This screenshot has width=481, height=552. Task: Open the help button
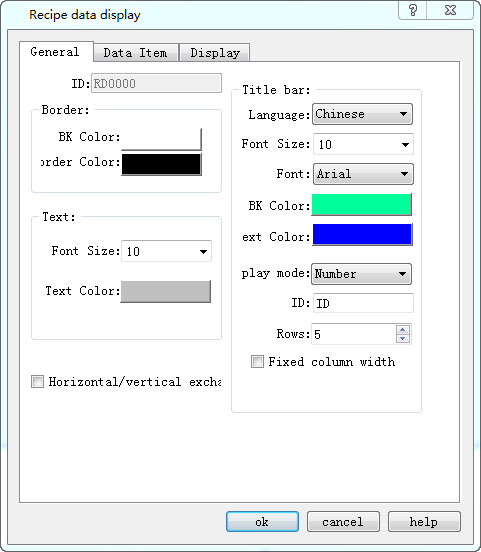click(424, 522)
